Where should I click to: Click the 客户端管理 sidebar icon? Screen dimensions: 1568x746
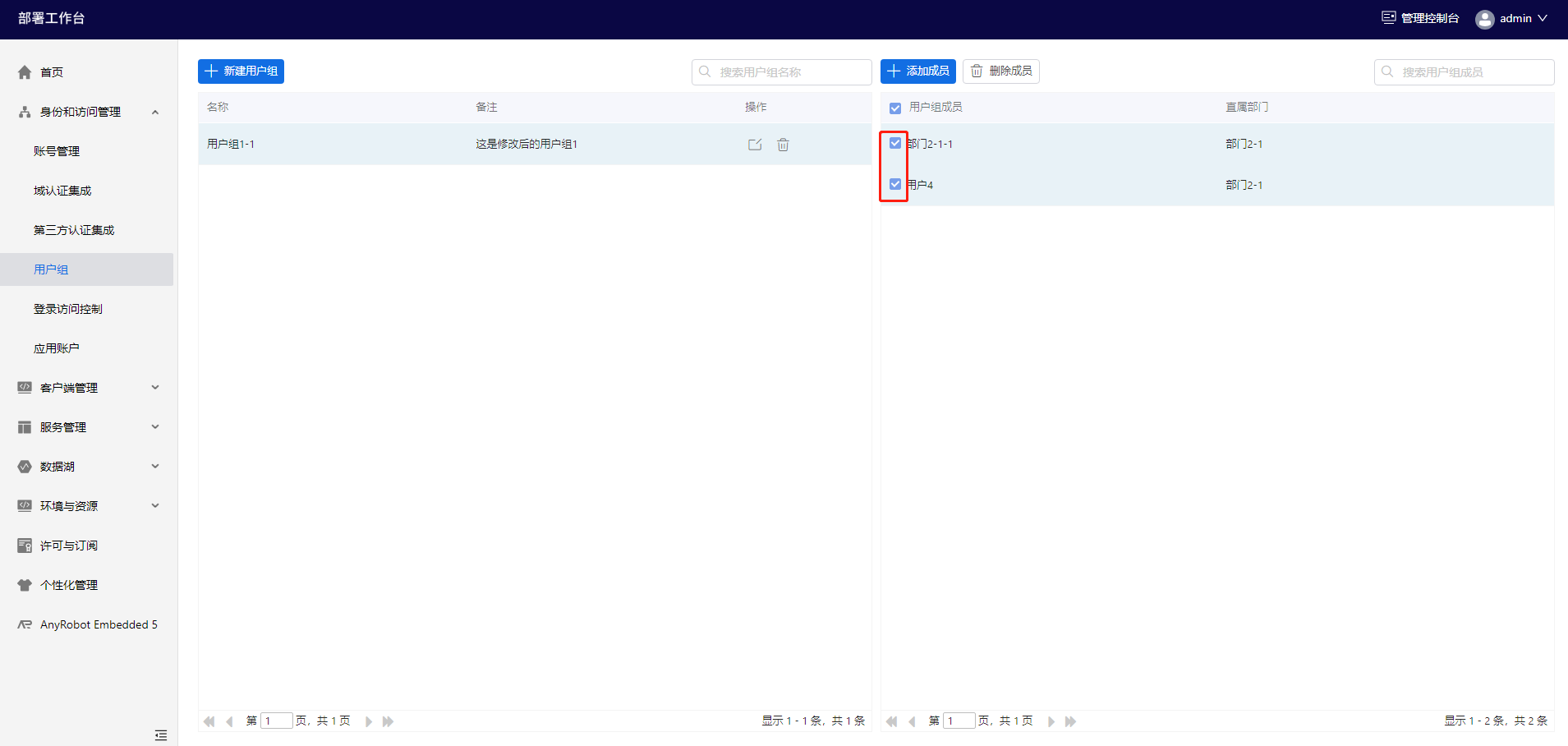25,388
